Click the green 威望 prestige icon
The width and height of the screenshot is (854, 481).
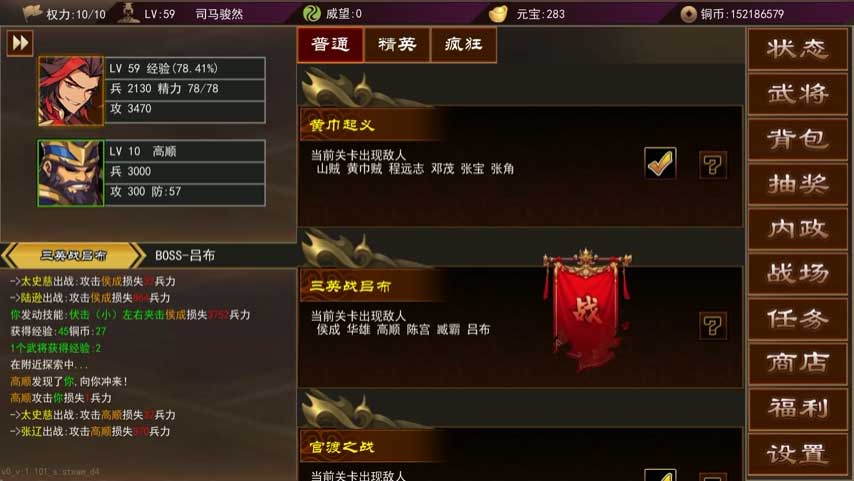pos(312,14)
